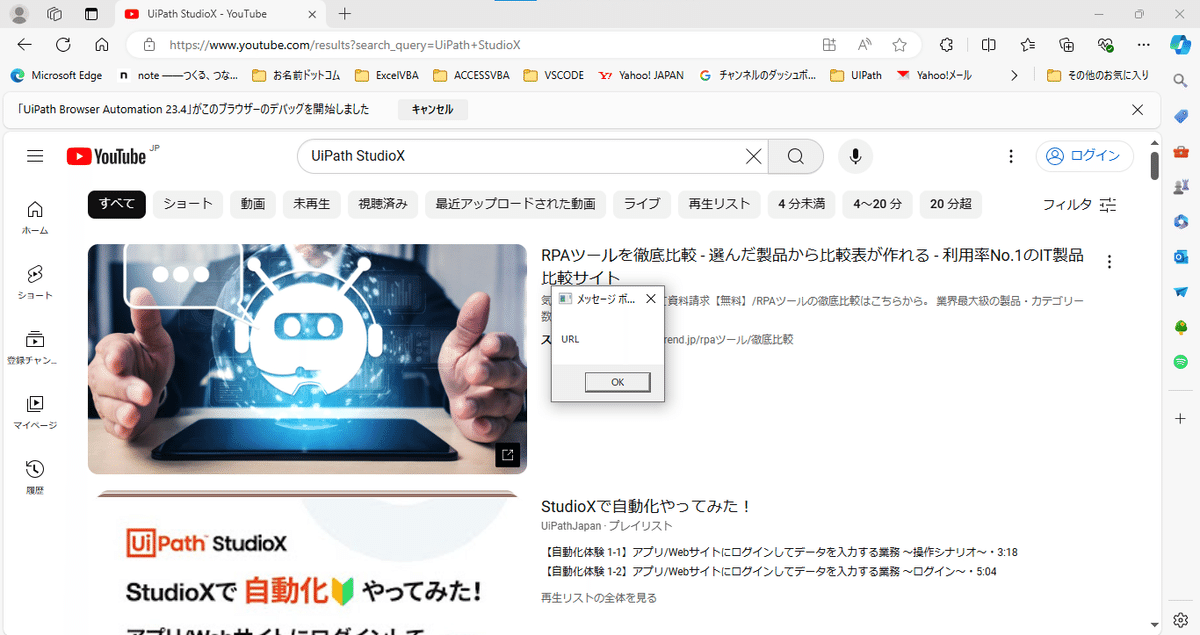Select the ショート filter chip

(188, 204)
